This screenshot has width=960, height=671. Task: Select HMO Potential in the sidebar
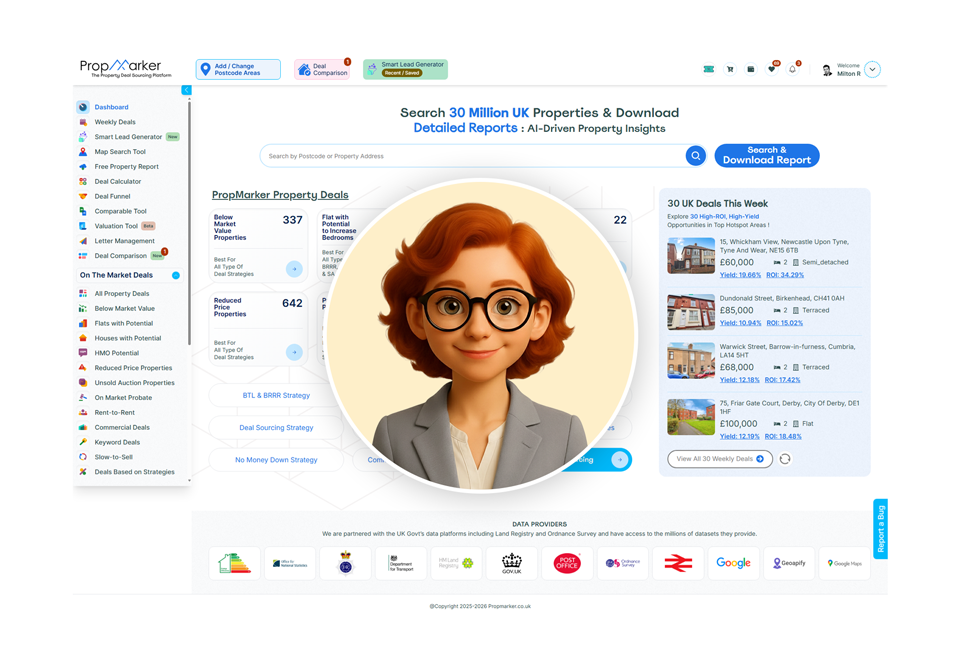pyautogui.click(x=116, y=353)
